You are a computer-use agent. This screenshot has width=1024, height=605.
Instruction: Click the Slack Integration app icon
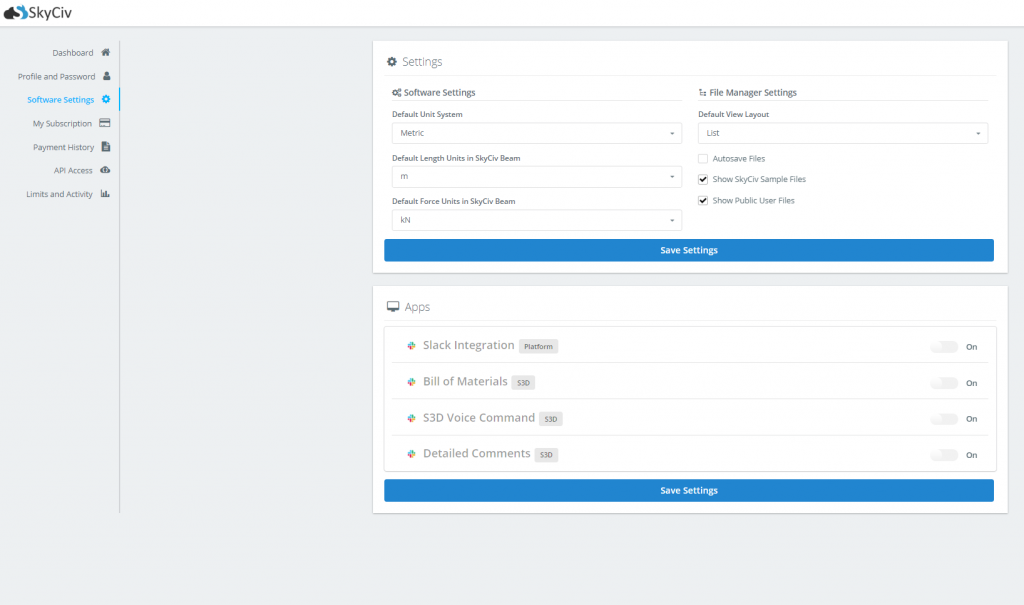[411, 346]
